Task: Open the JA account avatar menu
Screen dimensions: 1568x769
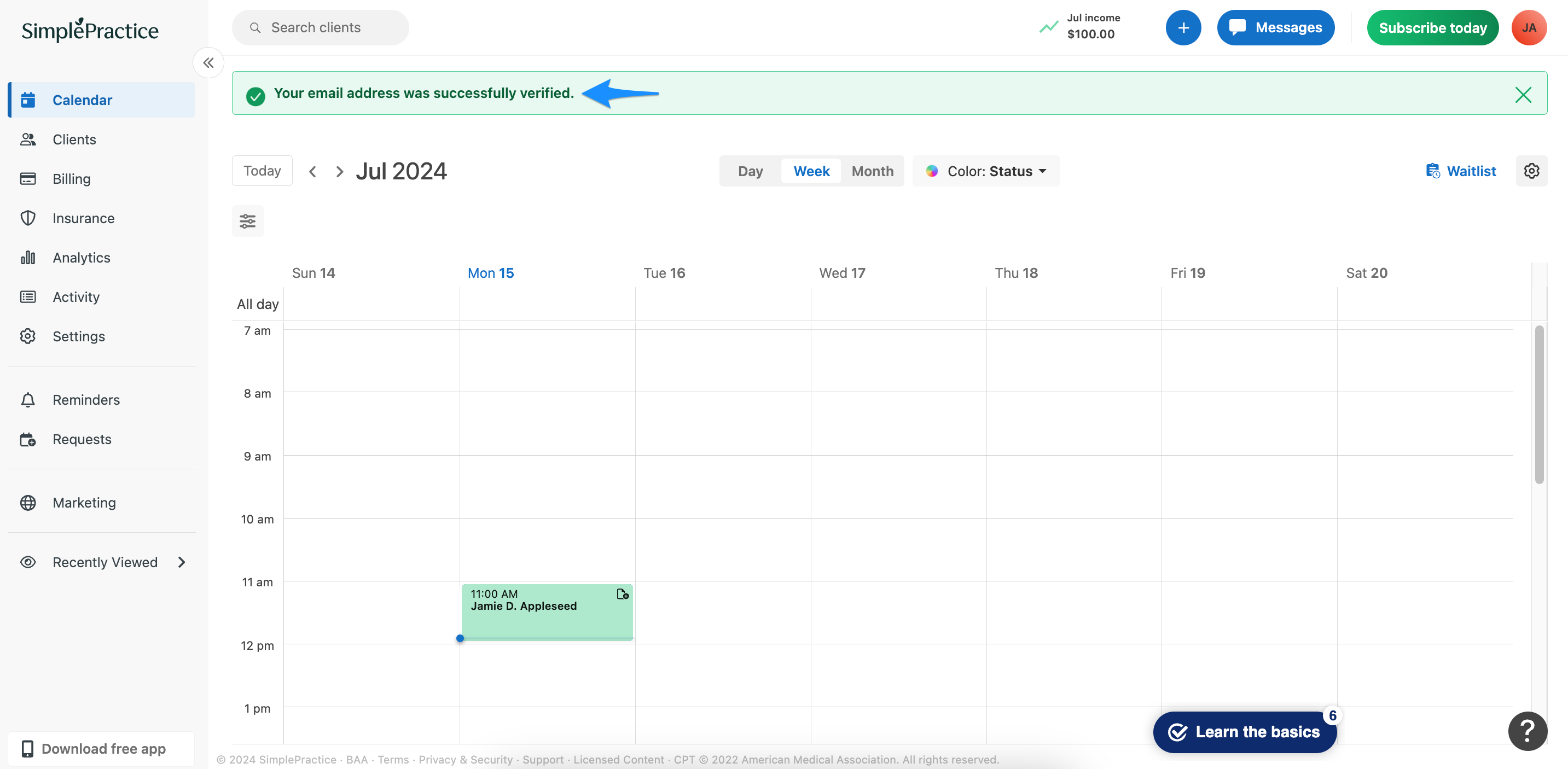Action: tap(1529, 27)
